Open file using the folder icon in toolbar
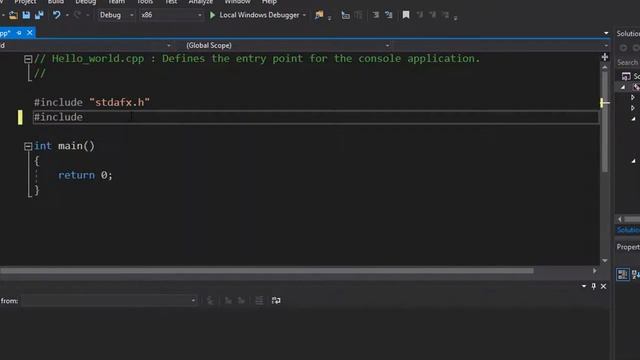Screen dimensions: 640x360 [x=13, y=16]
